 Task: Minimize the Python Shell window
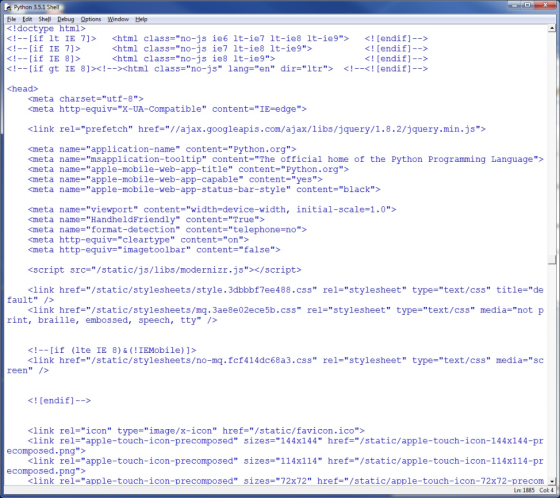[x=514, y=5]
